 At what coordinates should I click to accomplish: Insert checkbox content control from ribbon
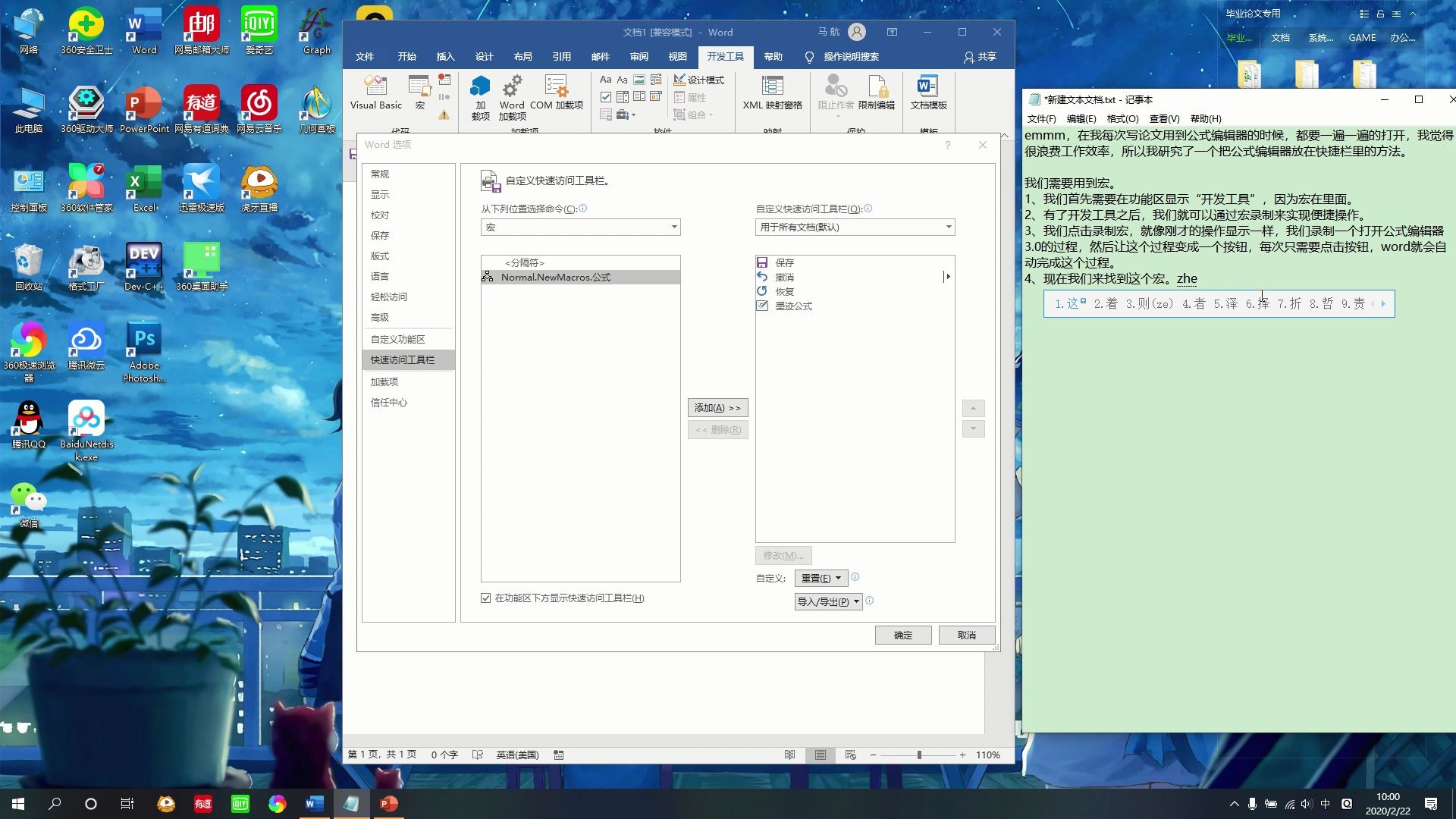tap(606, 97)
